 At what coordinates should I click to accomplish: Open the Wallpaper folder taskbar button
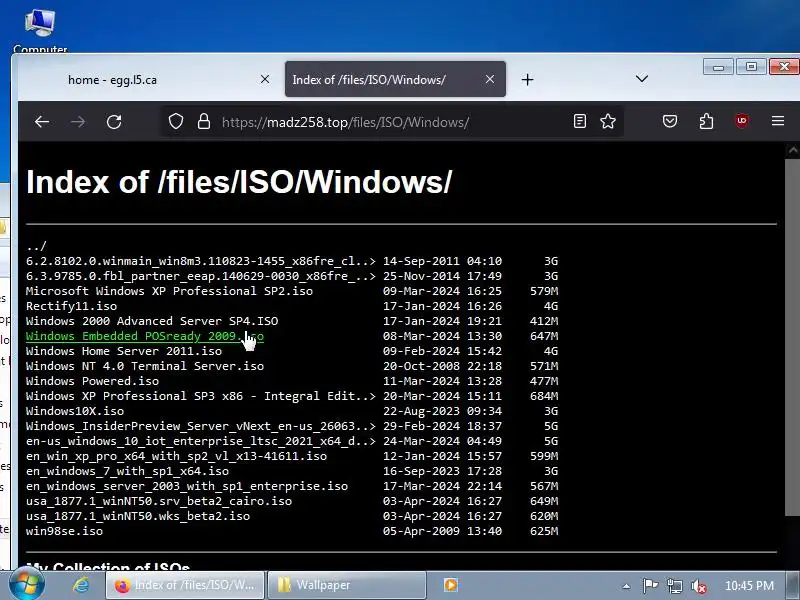347,585
